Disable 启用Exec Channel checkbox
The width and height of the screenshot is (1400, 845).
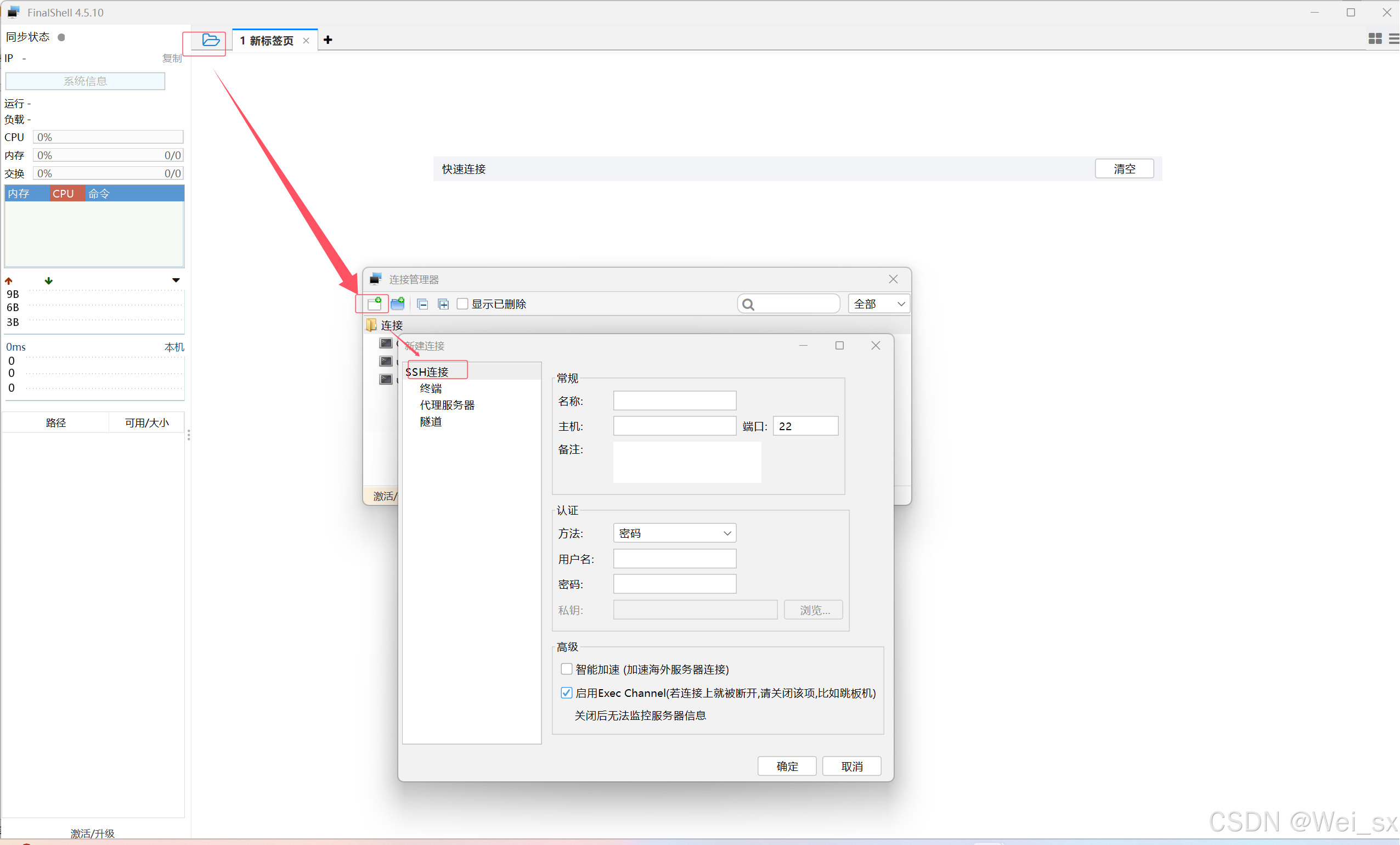[x=566, y=692]
